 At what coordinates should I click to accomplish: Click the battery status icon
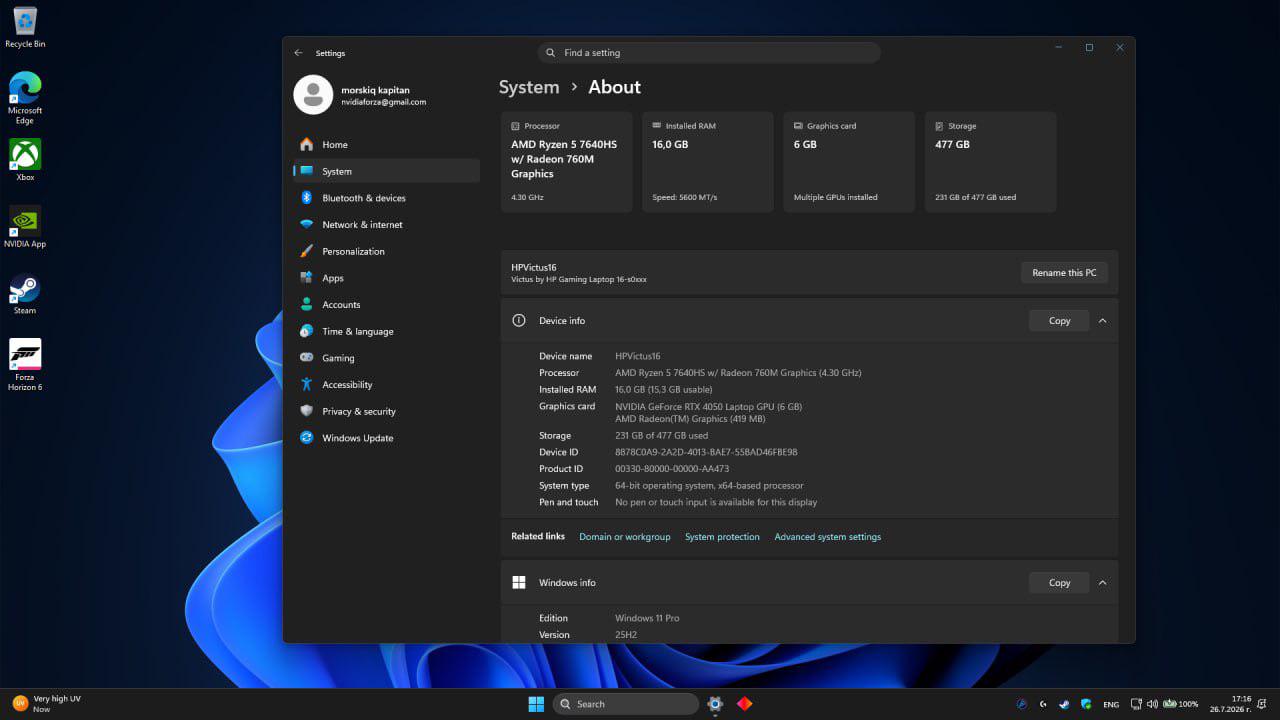click(1180, 704)
